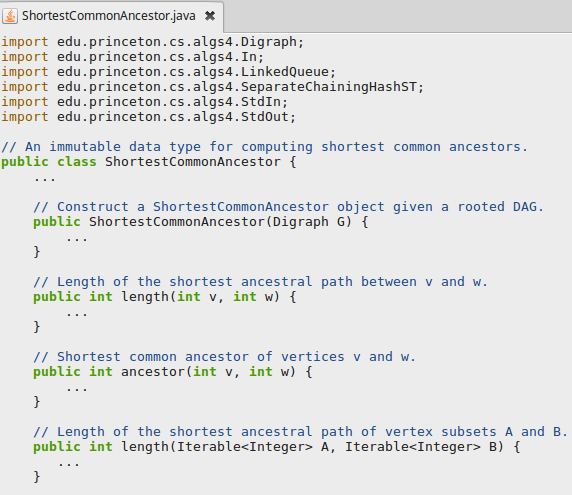Viewport: 572px width, 495px height.
Task: Click the comment about immutable data type
Action: pyautogui.click(x=264, y=147)
